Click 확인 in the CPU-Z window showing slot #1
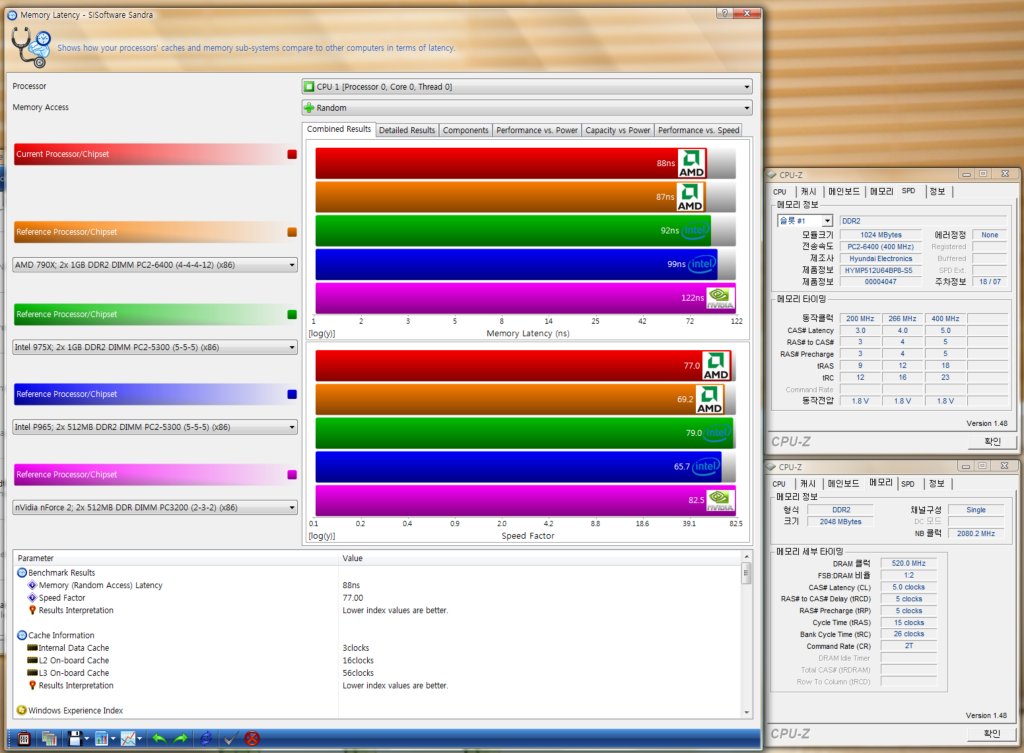Screen dimensions: 1024x753 [992, 441]
